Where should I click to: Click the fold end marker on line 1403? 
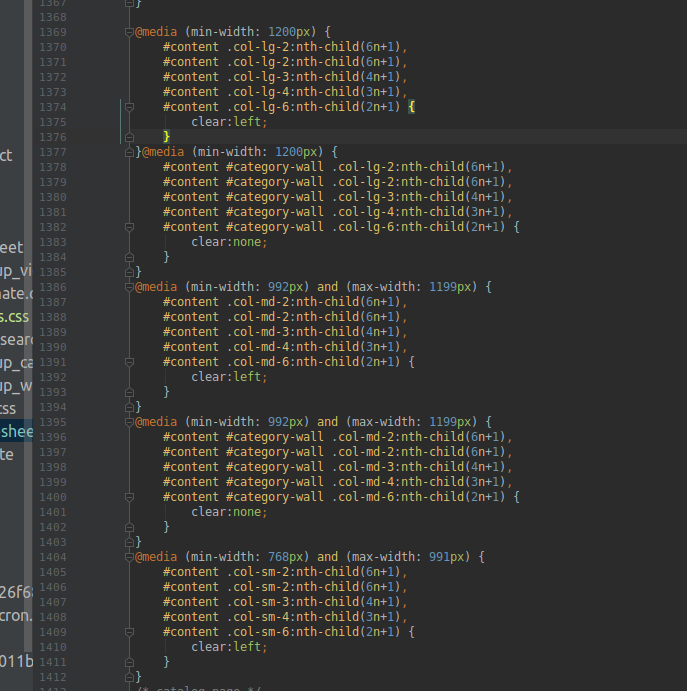(x=129, y=542)
